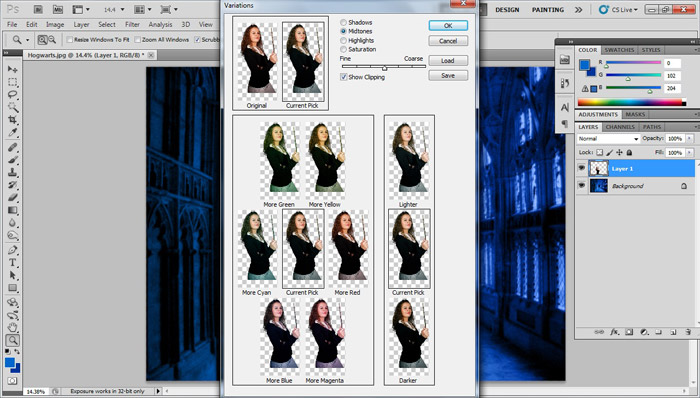
Task: Select the History Brush tool
Action: (x=12, y=185)
